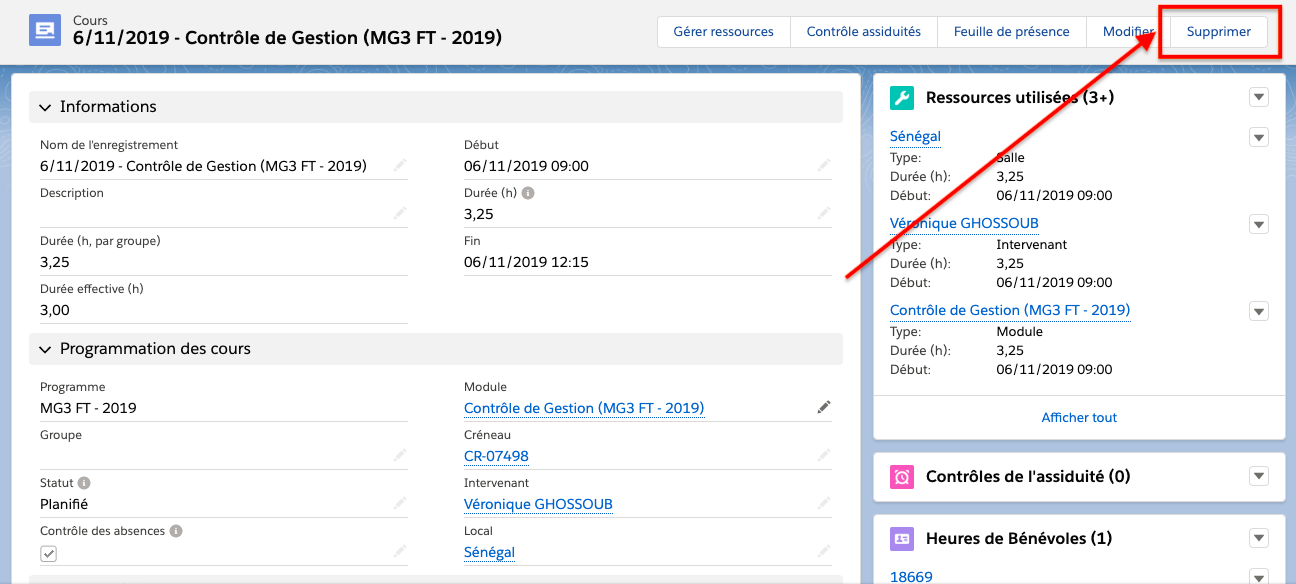The width and height of the screenshot is (1296, 584).
Task: Edit the Module field with pencil icon
Action: point(823,407)
